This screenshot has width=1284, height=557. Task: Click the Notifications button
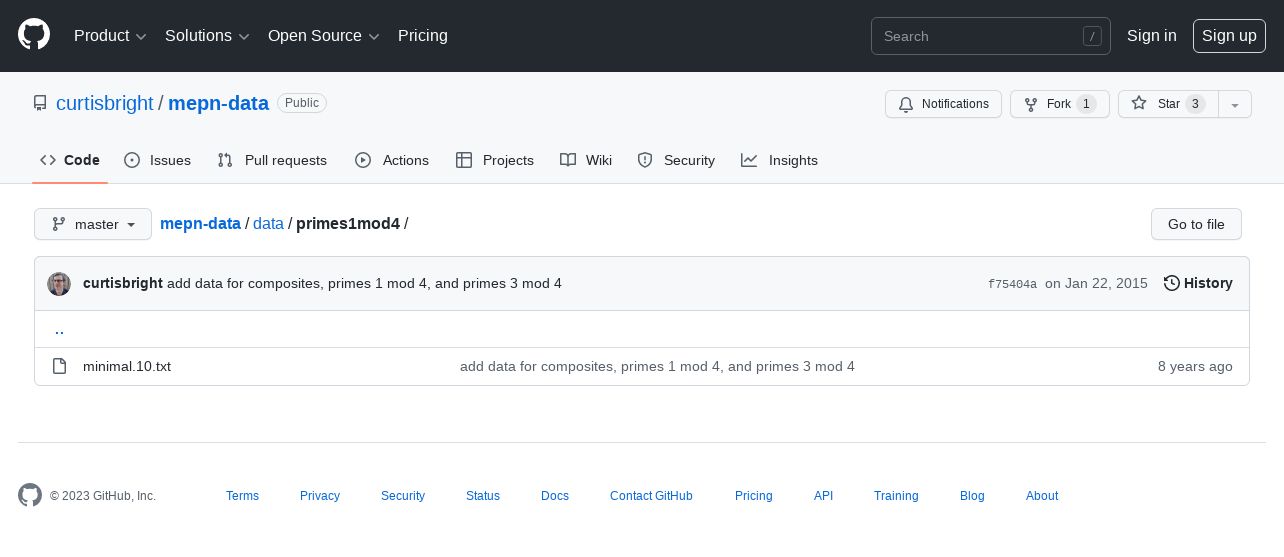(x=943, y=104)
